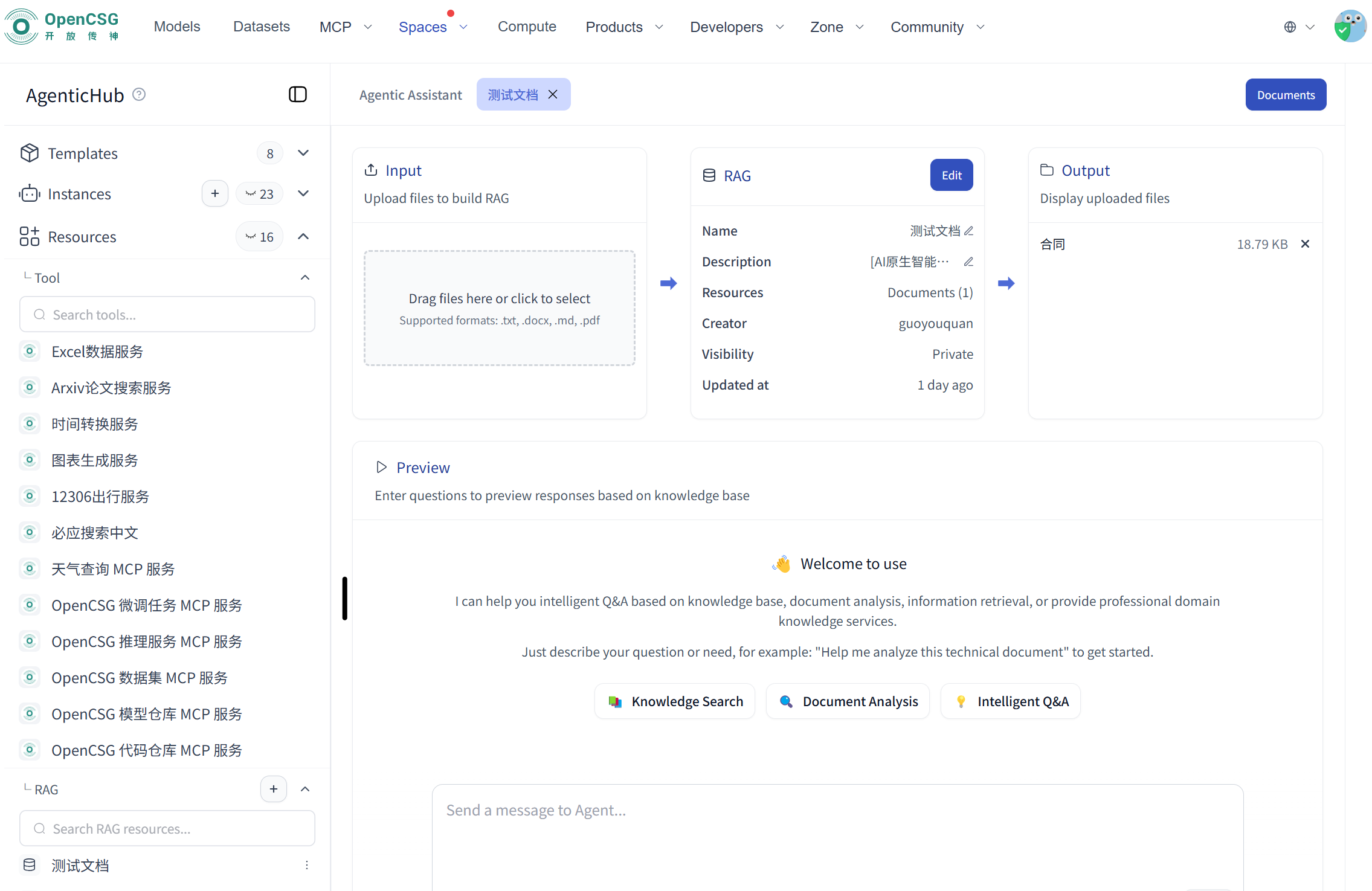
Task: Add a new RAG resource
Action: 273,789
